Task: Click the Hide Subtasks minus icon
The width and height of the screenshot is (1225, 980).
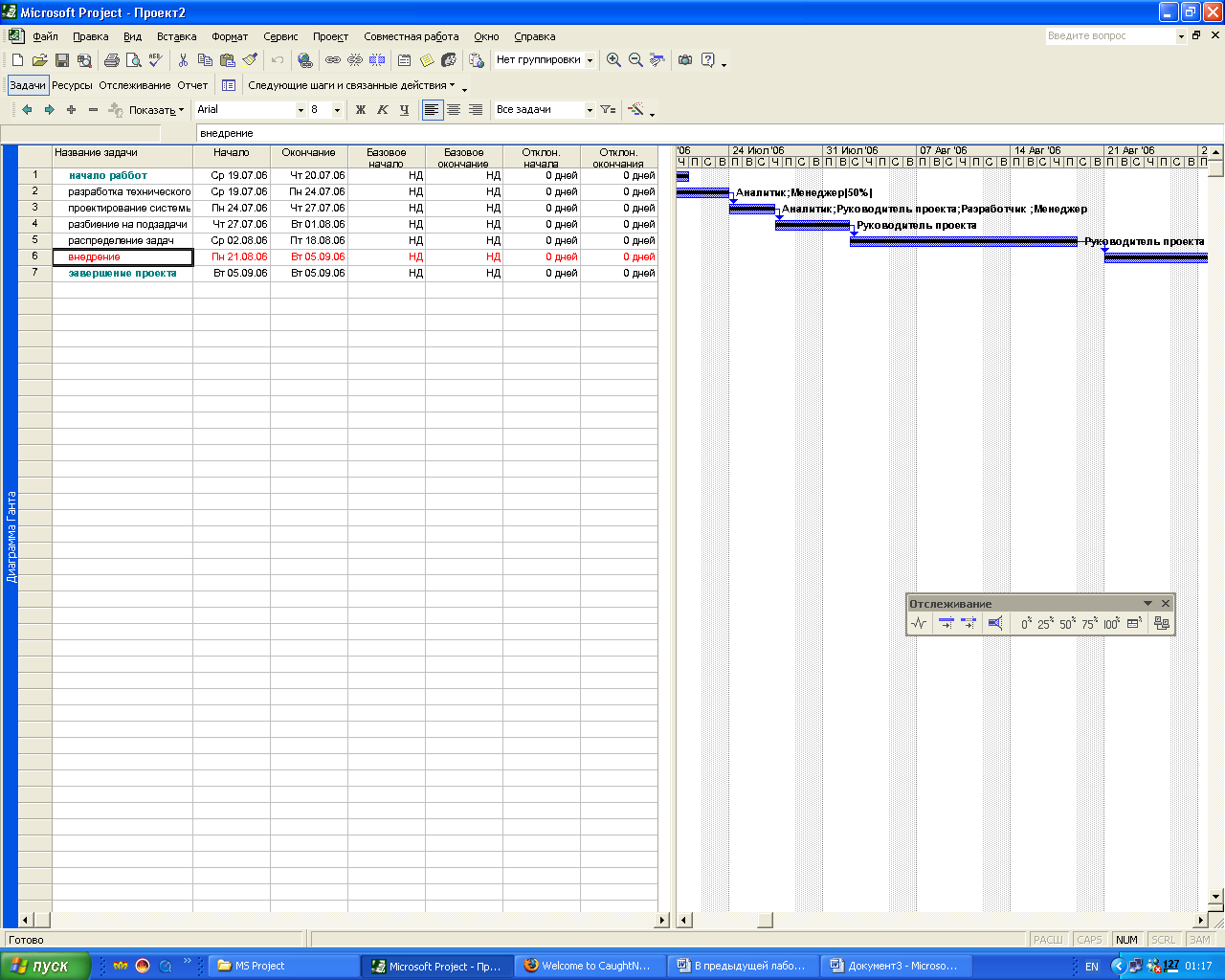Action: click(x=93, y=110)
